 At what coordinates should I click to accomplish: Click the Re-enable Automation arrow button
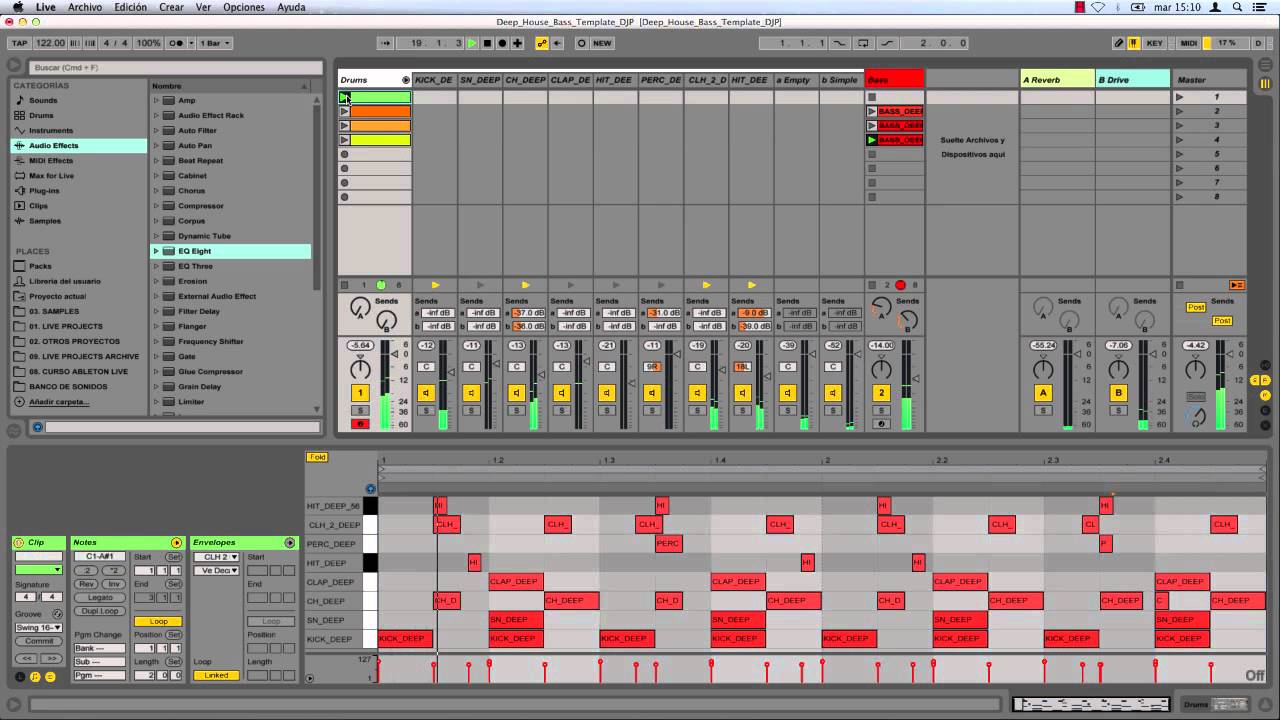tap(557, 43)
